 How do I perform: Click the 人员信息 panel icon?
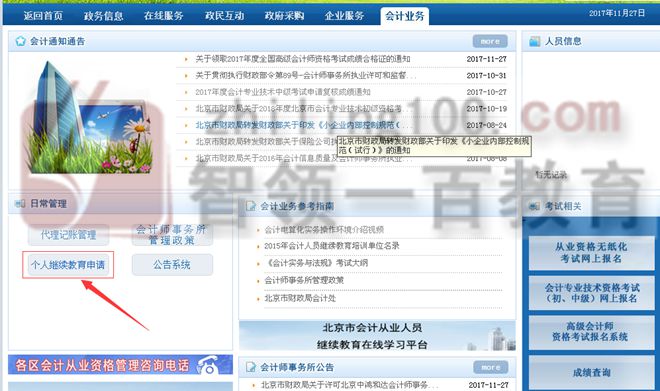pos(535,41)
